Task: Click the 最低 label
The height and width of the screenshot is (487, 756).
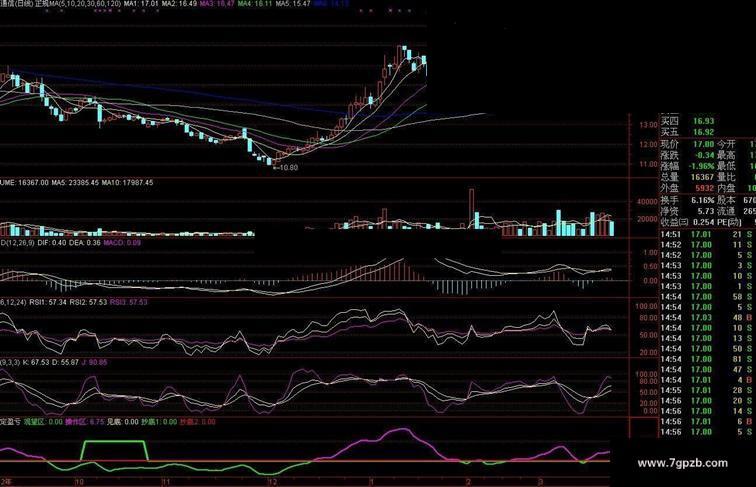Action: tap(727, 166)
